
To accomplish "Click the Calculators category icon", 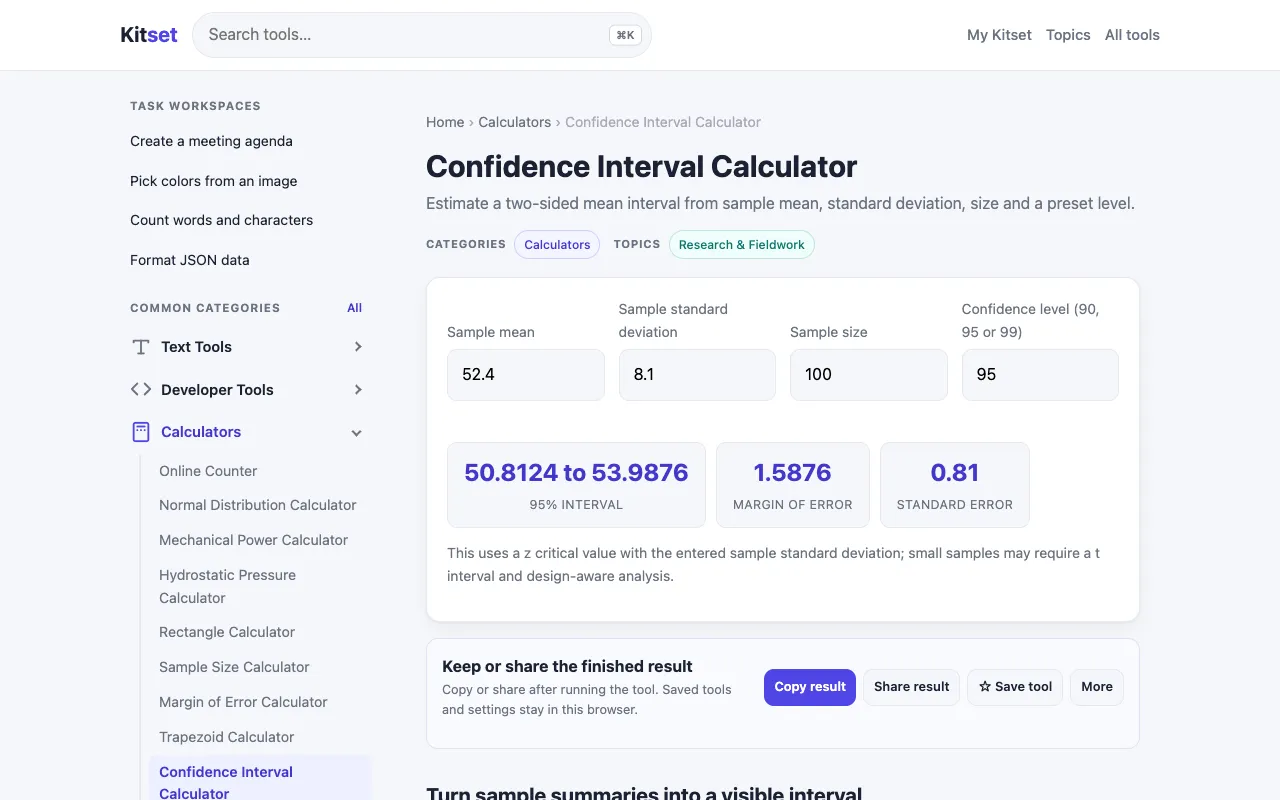I will (x=141, y=432).
